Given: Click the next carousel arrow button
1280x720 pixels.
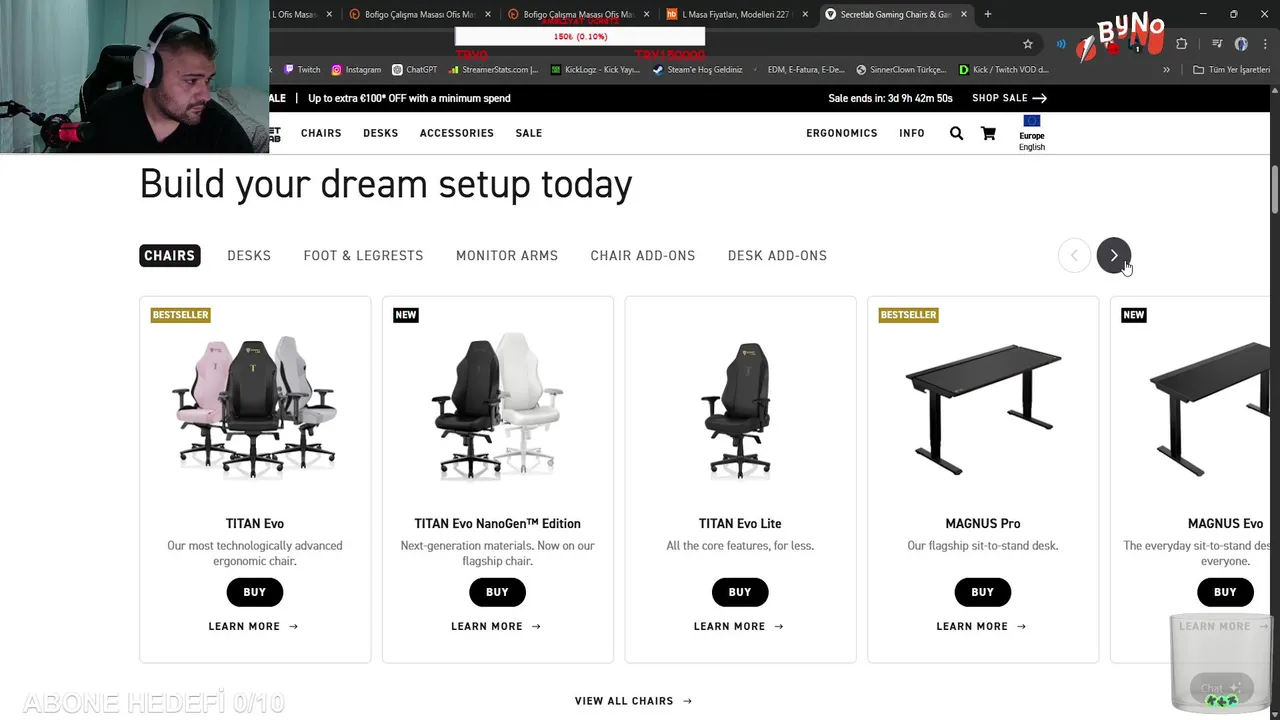Looking at the screenshot, I should tap(1113, 255).
